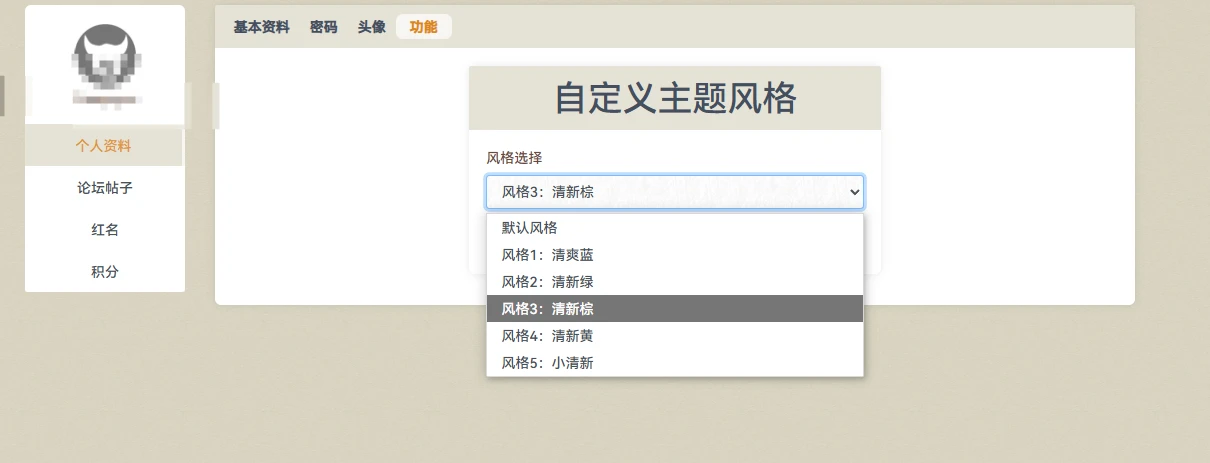Image resolution: width=1210 pixels, height=463 pixels.
Task: Click the 风格选择 field label
Action: [514, 157]
